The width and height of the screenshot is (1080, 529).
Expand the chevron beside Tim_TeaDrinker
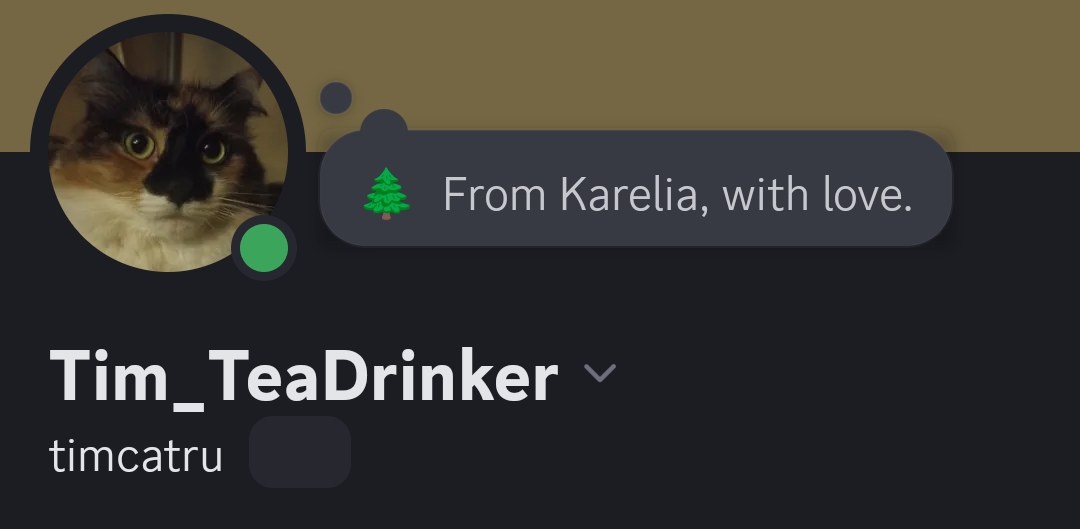coord(600,373)
